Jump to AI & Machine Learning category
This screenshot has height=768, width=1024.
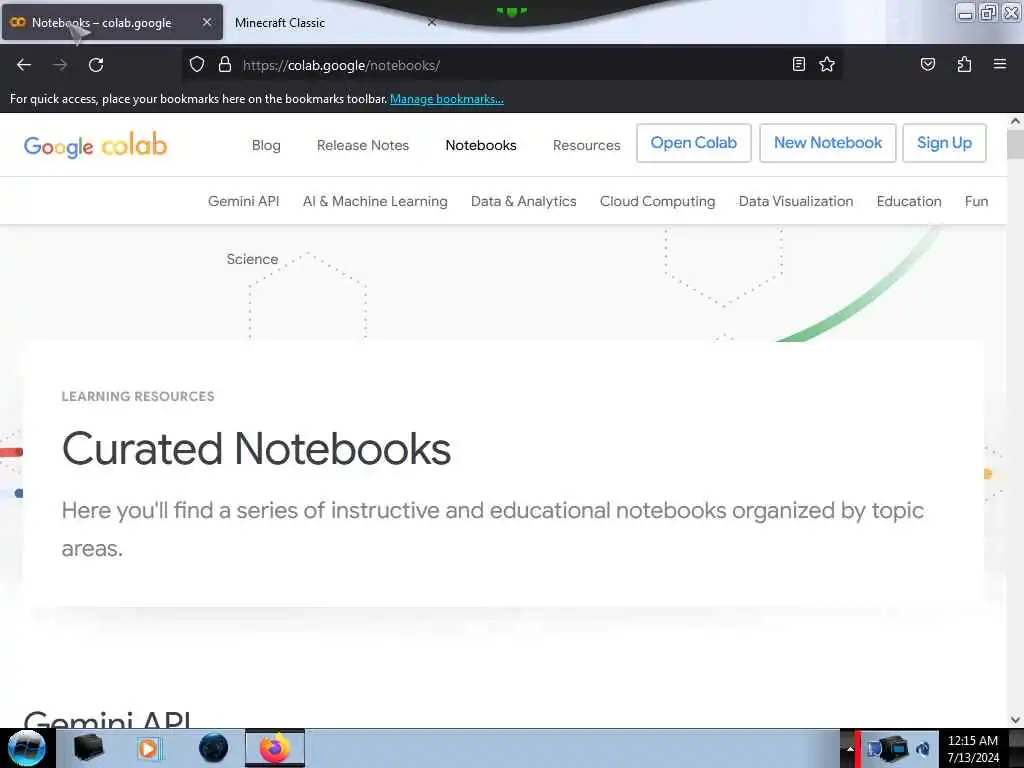coord(375,201)
